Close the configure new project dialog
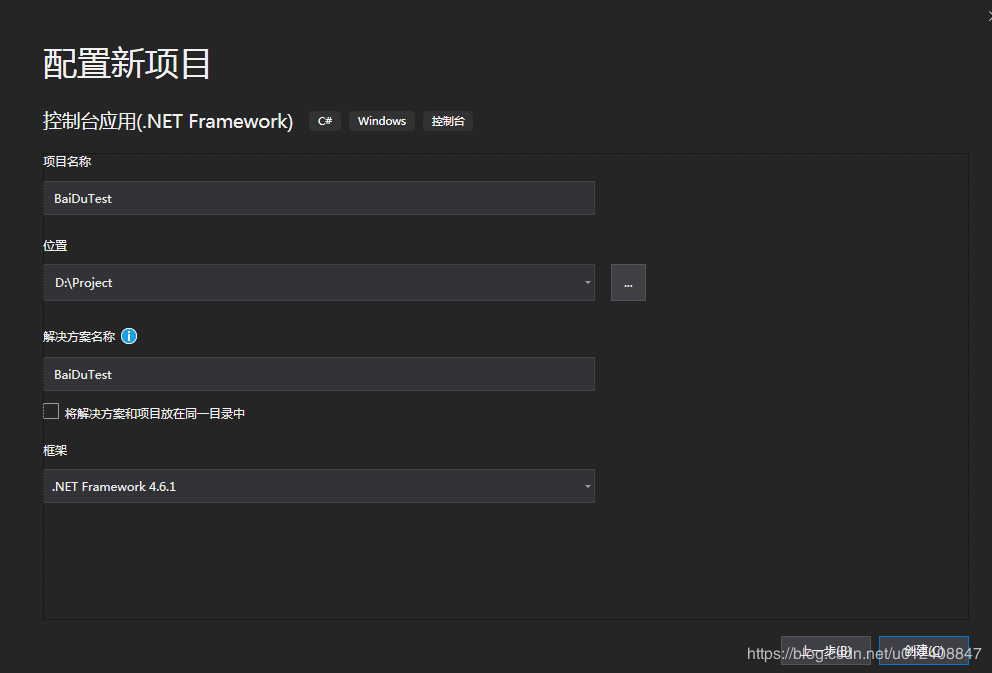Viewport: 992px width, 673px height. [988, 14]
